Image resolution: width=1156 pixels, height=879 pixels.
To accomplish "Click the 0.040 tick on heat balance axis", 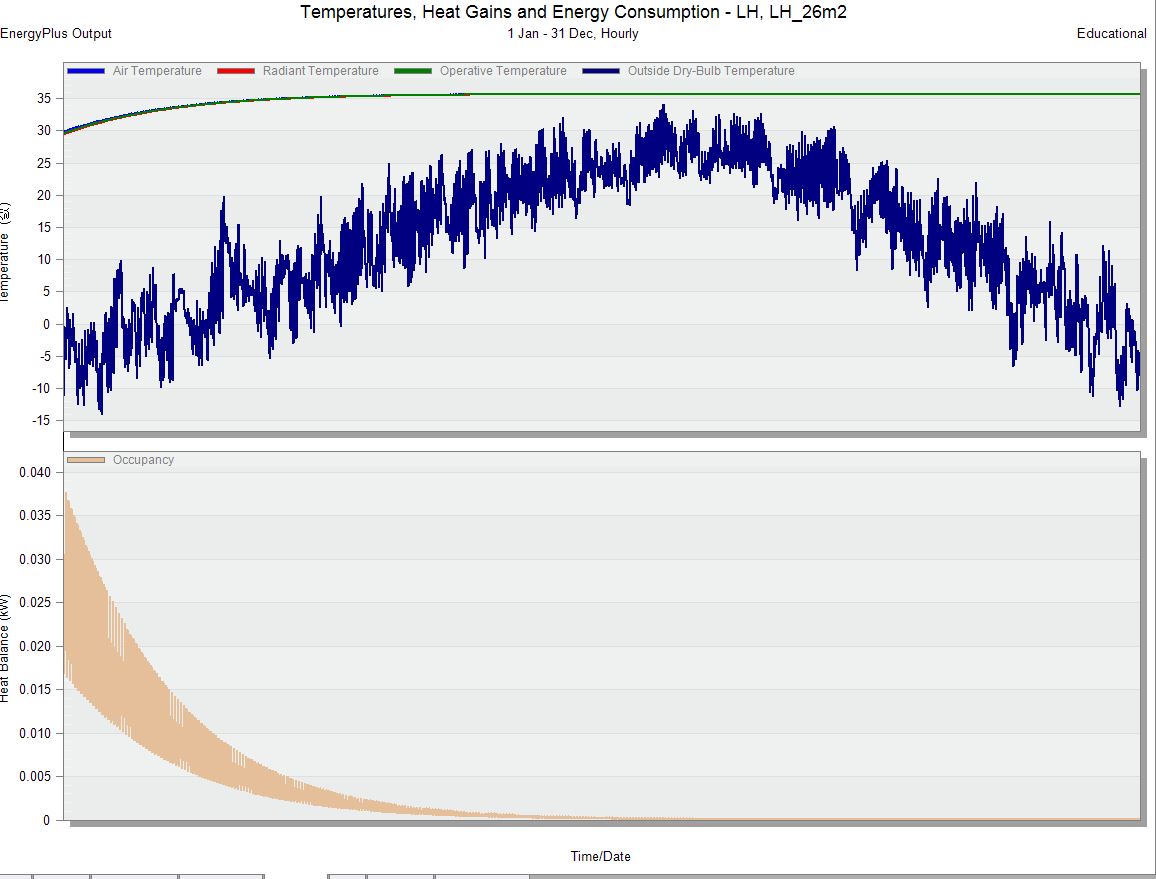I will (33, 472).
